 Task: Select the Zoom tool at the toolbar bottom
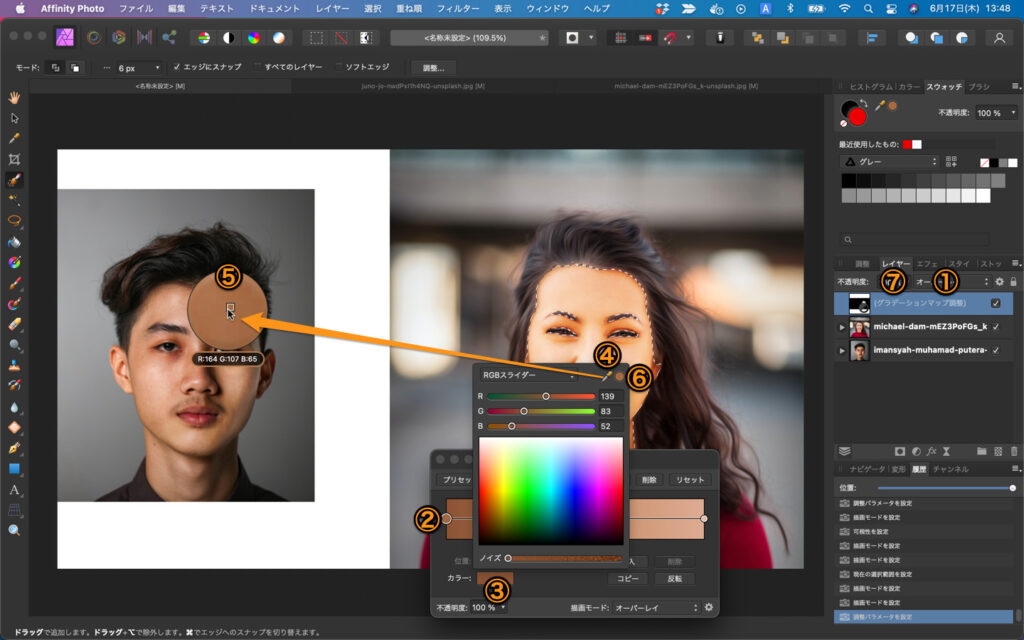[x=15, y=530]
